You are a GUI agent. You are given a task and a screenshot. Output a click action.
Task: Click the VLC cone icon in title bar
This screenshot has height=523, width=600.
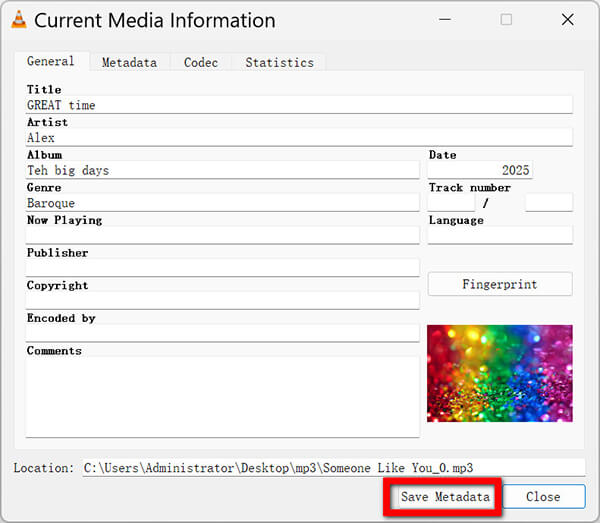[x=19, y=20]
